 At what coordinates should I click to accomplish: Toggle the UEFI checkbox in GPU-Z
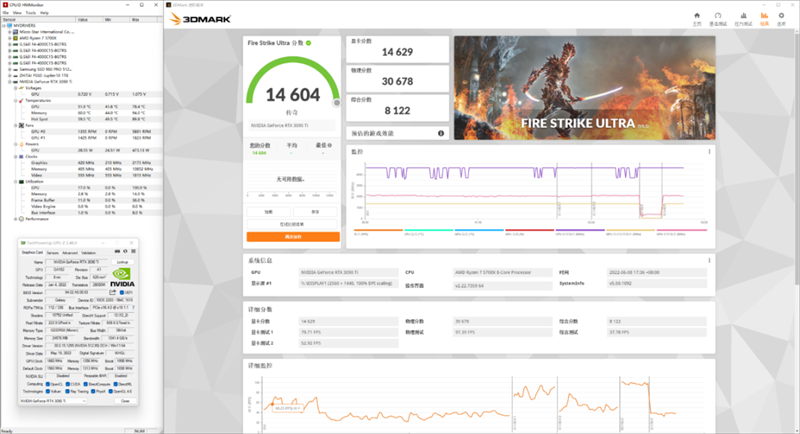pos(121,293)
